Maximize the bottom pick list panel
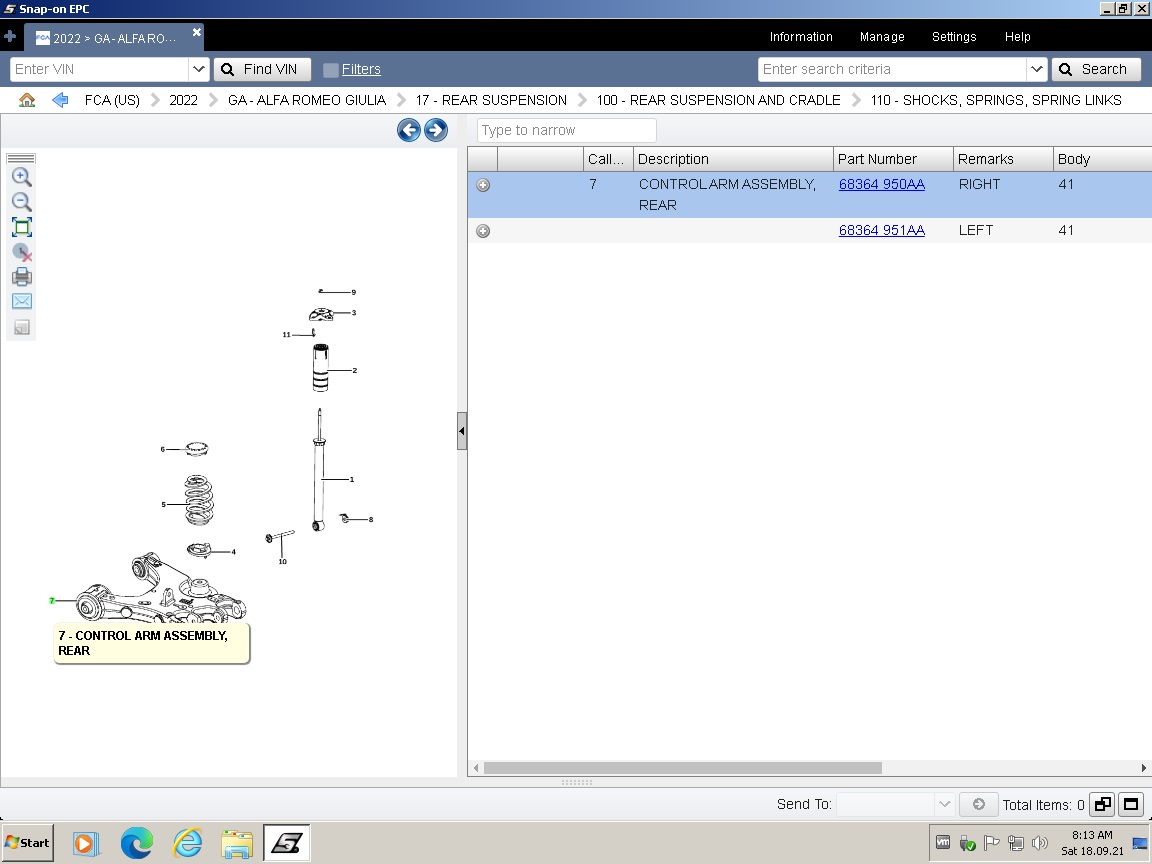The height and width of the screenshot is (864, 1152). 1131,804
